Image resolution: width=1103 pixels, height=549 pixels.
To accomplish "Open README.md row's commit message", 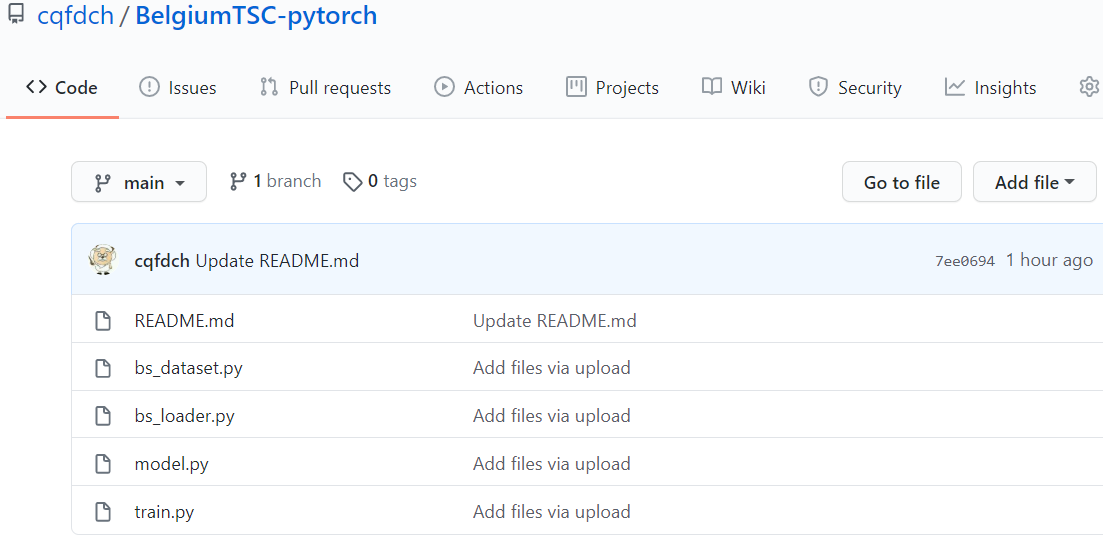I will point(554,321).
